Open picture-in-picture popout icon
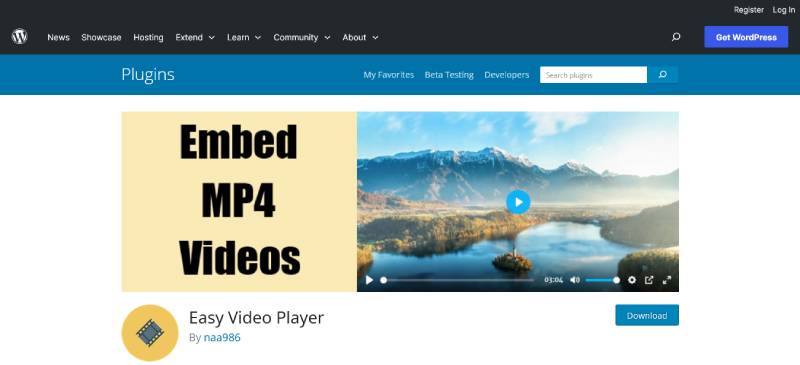 point(649,280)
